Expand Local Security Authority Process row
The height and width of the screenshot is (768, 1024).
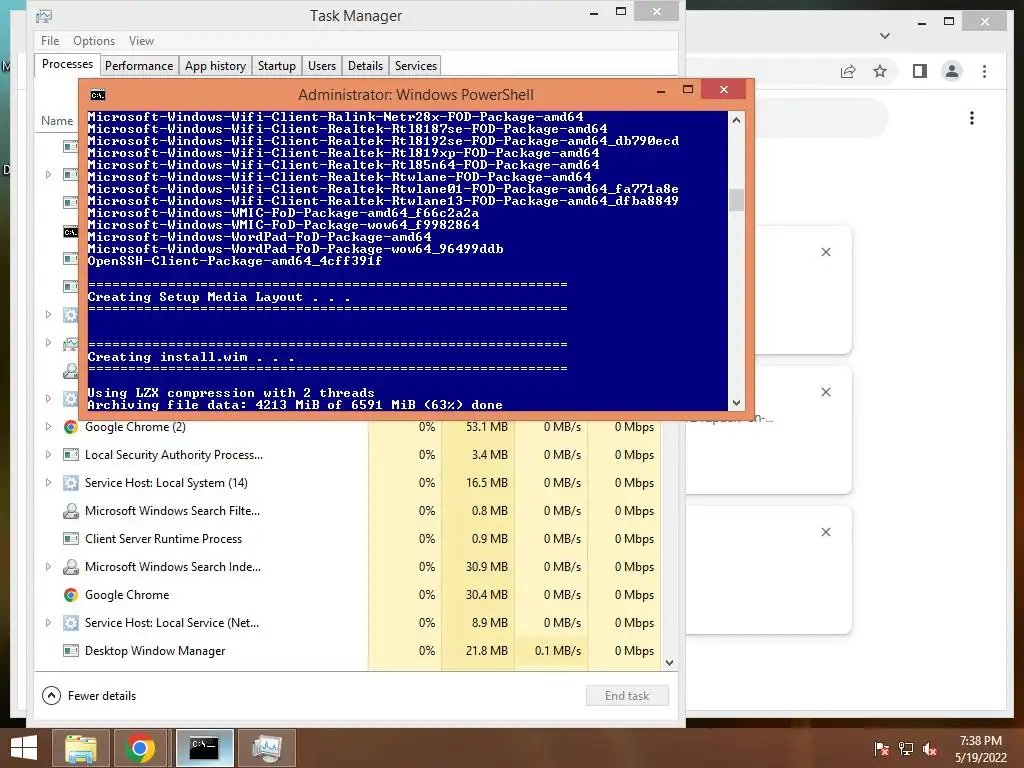tap(48, 455)
